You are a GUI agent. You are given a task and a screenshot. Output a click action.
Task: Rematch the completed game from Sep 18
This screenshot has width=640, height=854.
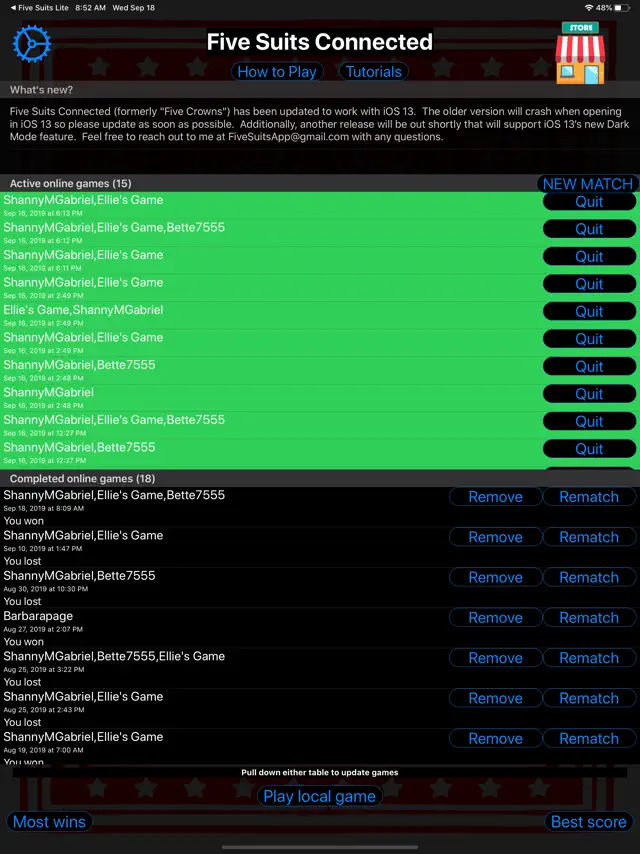[589, 497]
